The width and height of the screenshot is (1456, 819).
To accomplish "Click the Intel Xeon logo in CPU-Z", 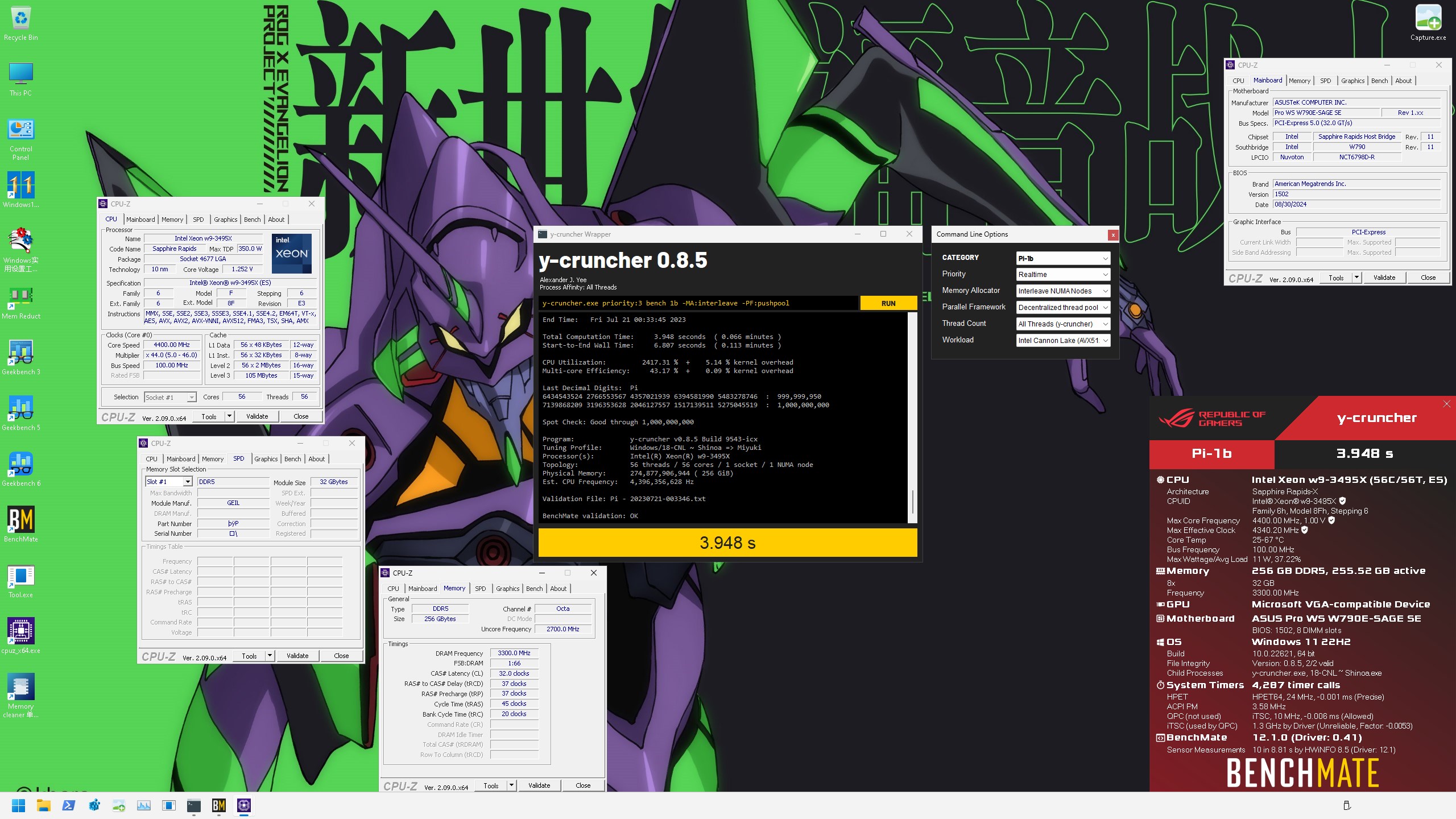I will 292,253.
